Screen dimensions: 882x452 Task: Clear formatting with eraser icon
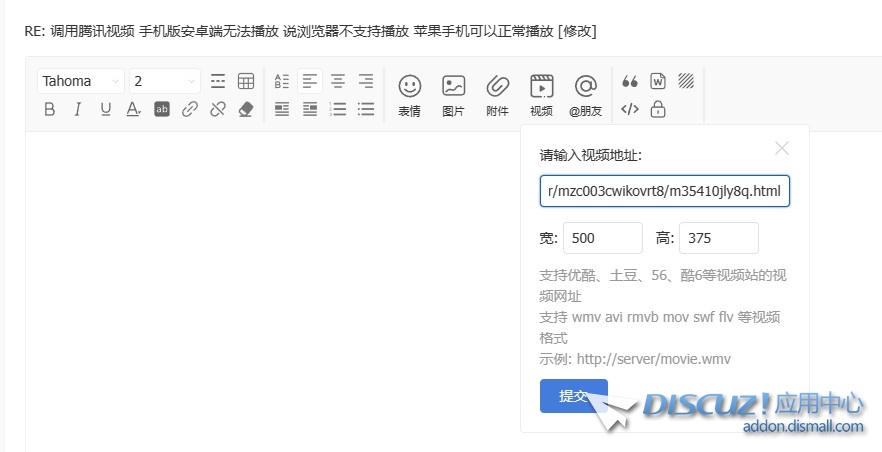click(x=246, y=109)
